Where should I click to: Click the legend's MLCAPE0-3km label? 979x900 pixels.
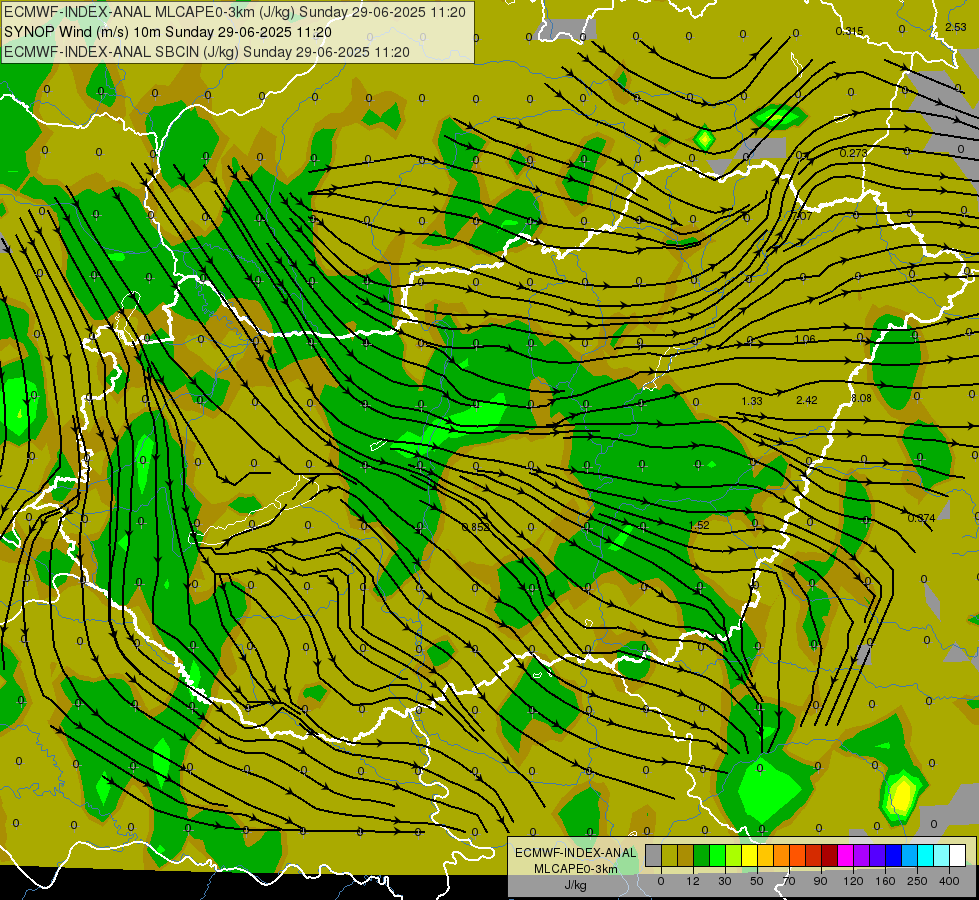(x=576, y=869)
